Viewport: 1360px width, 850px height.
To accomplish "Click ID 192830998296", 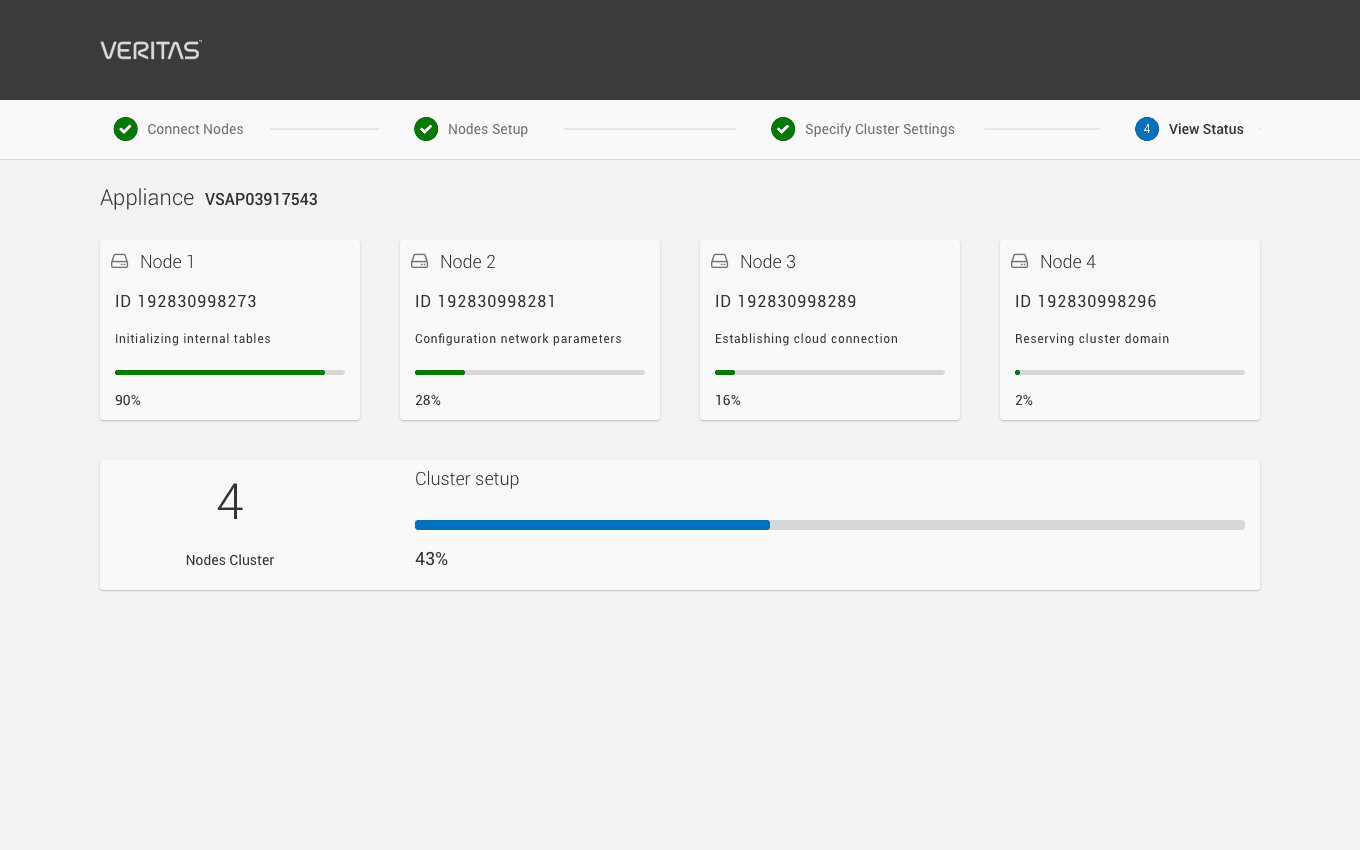I will coord(1086,301).
